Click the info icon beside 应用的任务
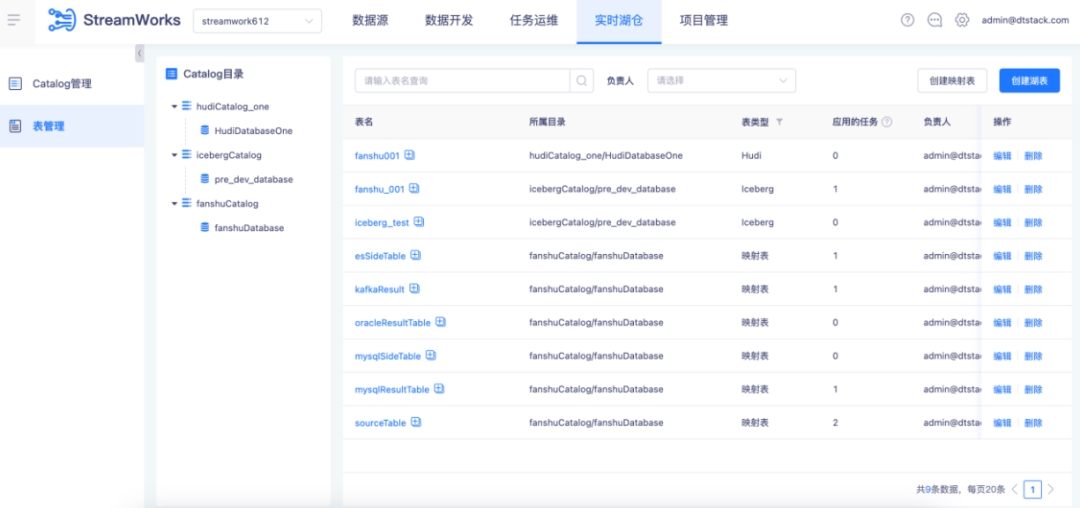The height and width of the screenshot is (508, 1080). [887, 122]
